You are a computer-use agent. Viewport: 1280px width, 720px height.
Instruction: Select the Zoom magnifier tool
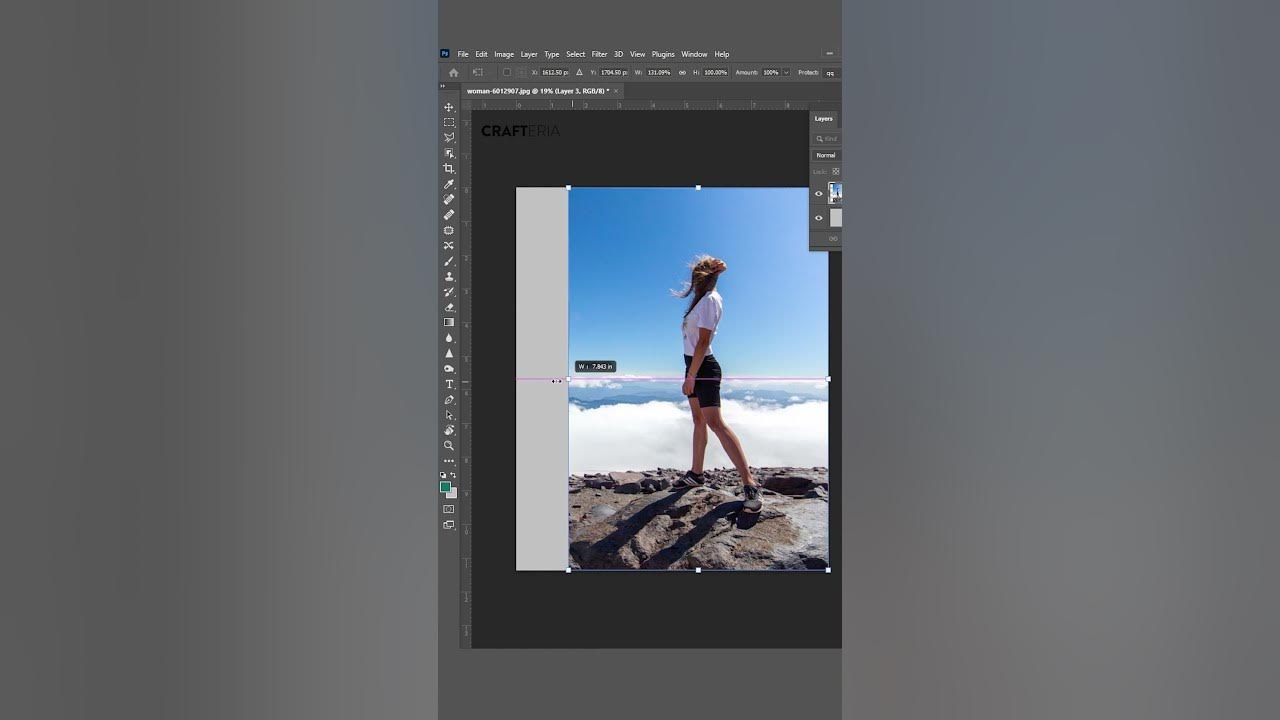tap(449, 446)
